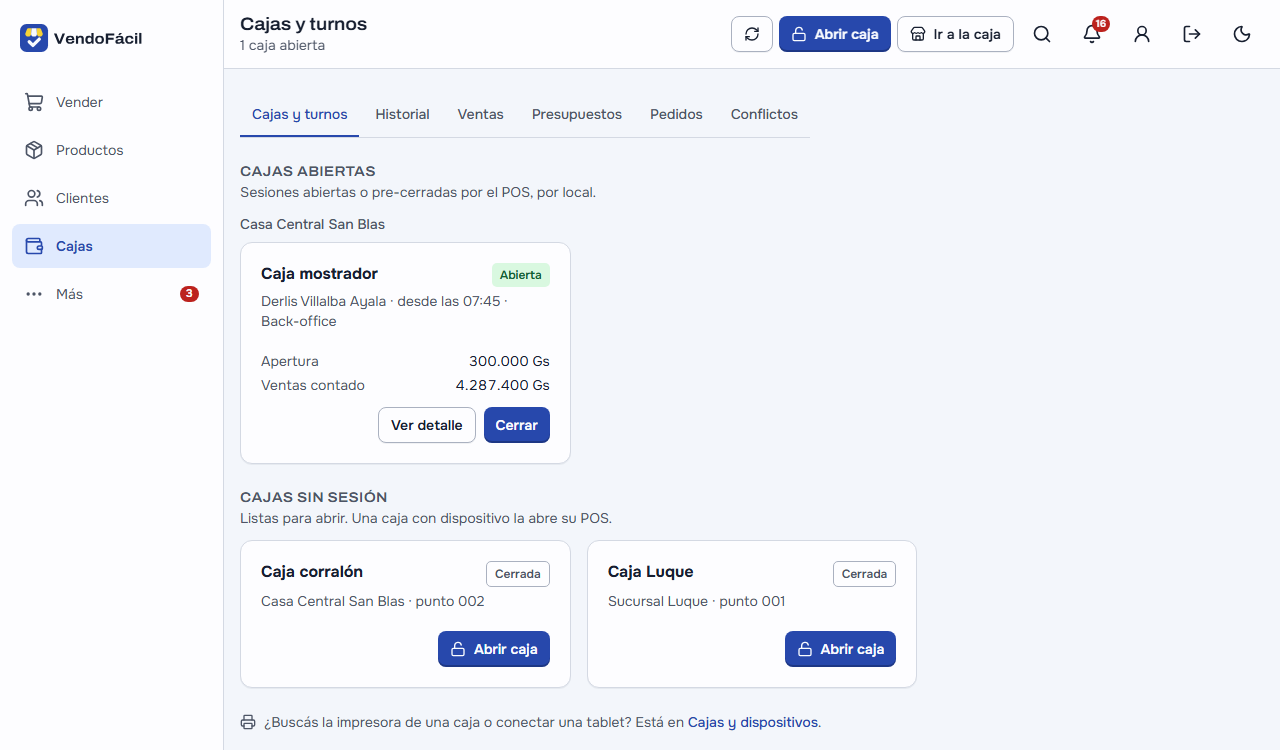
Task: Click the red 3 badge next to Más
Action: point(189,294)
